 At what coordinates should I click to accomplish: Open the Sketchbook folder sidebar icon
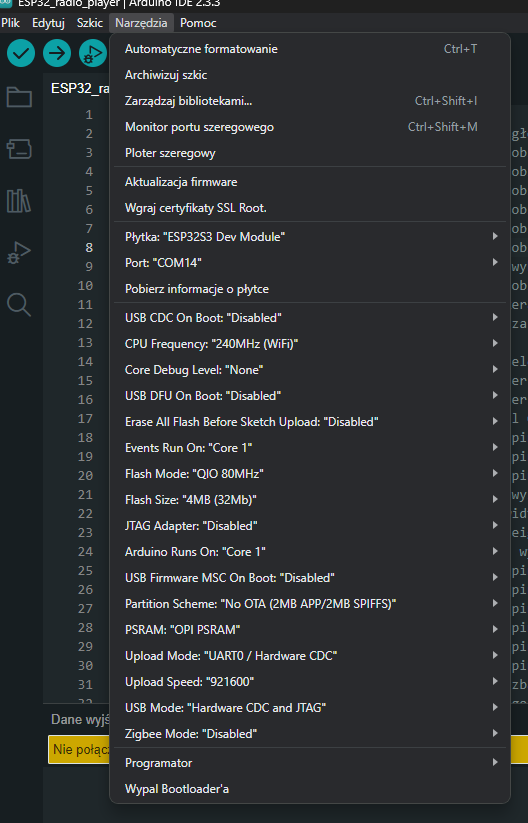click(19, 97)
